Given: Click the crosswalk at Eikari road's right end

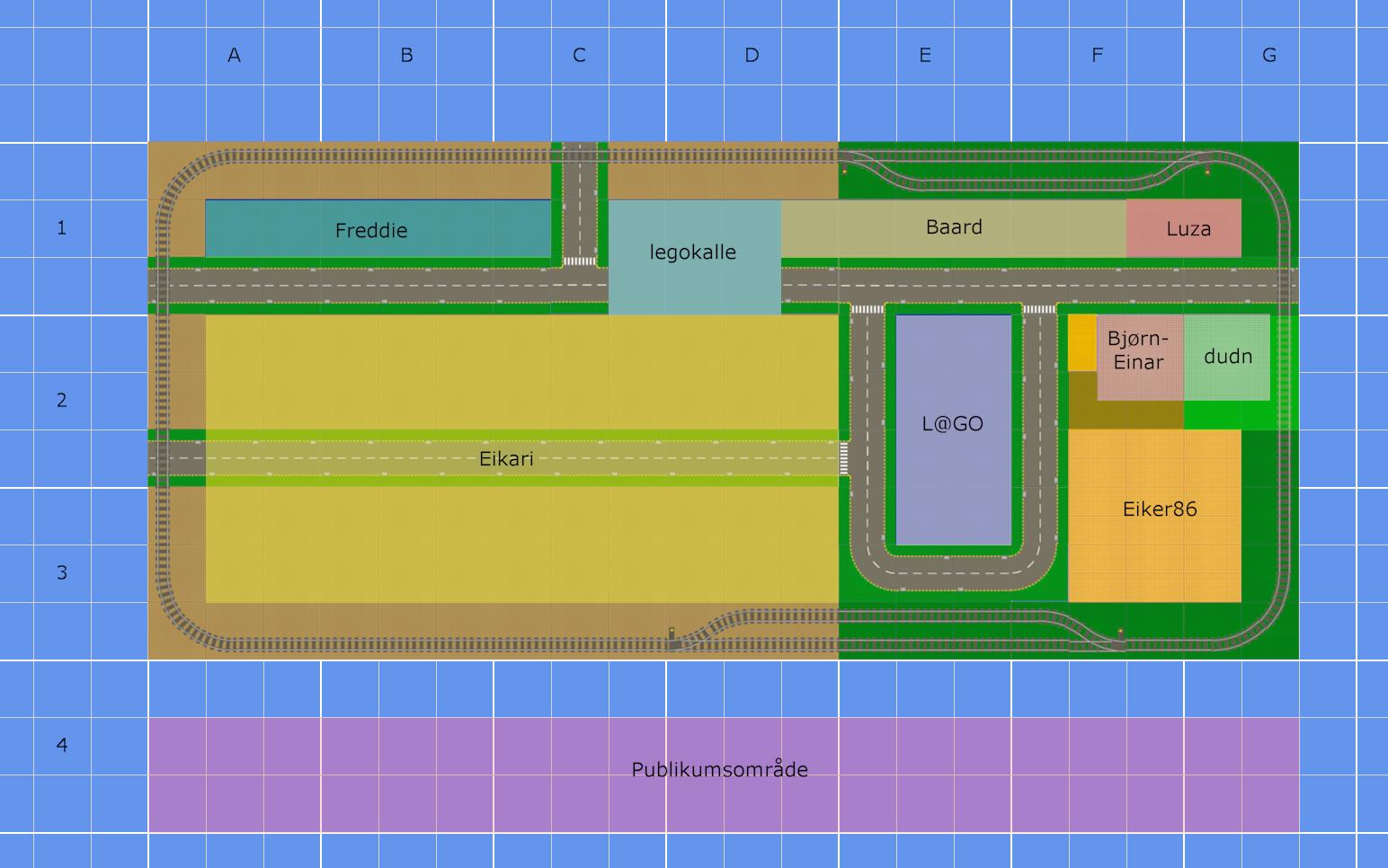Looking at the screenshot, I should [844, 458].
